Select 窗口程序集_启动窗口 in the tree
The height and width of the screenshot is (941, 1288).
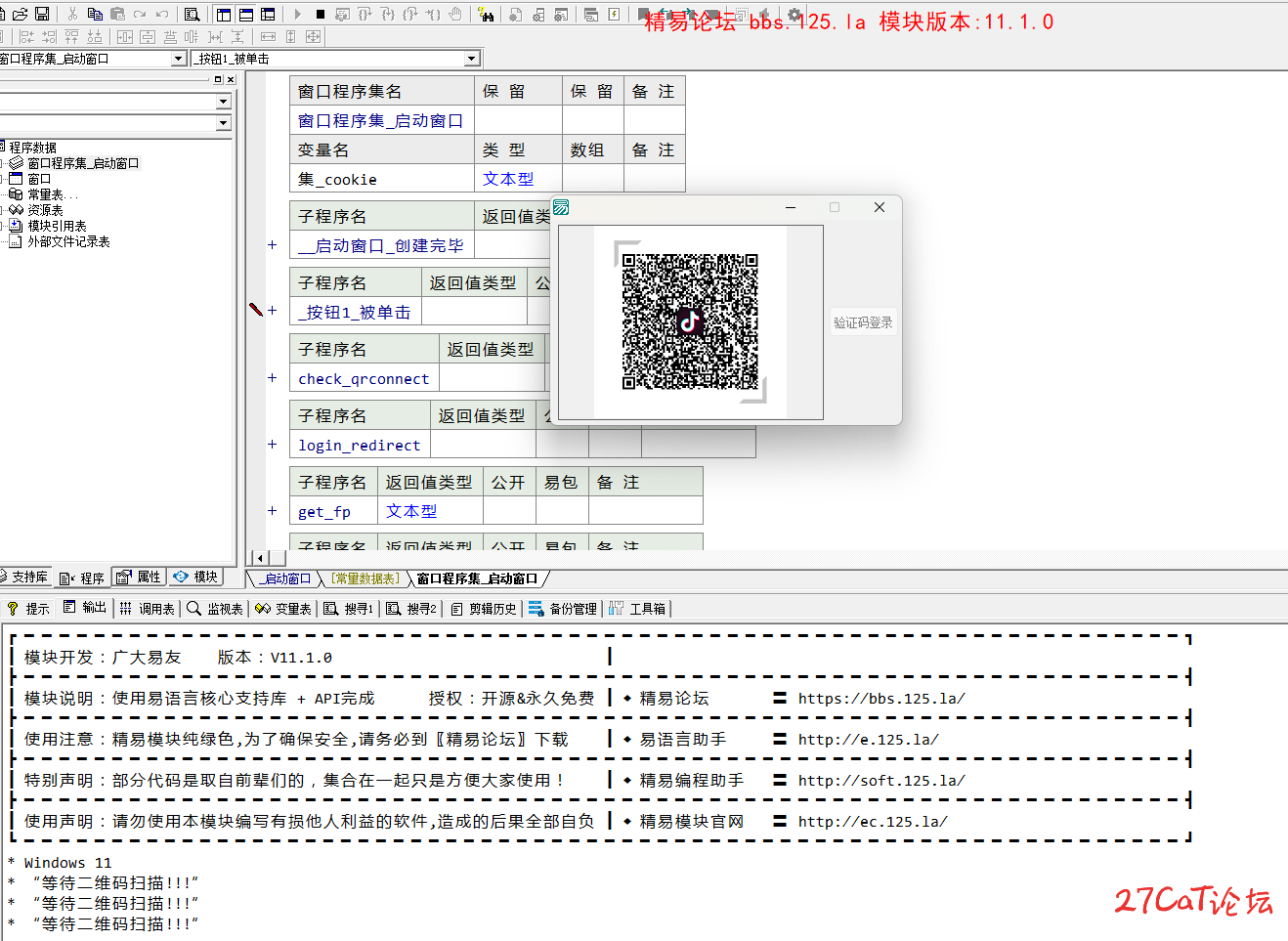coord(83,163)
